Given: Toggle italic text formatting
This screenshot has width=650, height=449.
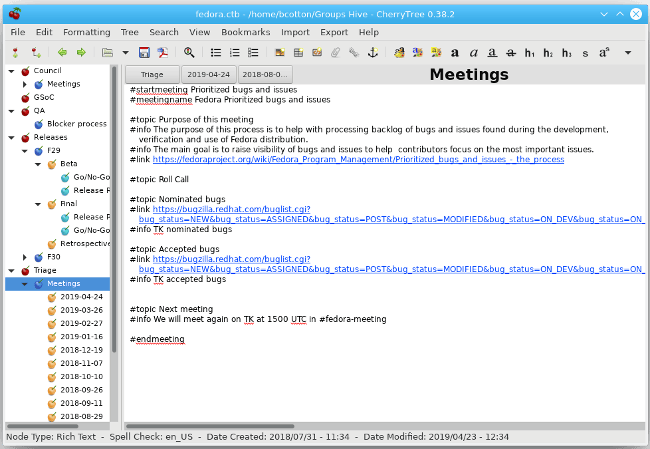Looking at the screenshot, I should coord(474,52).
